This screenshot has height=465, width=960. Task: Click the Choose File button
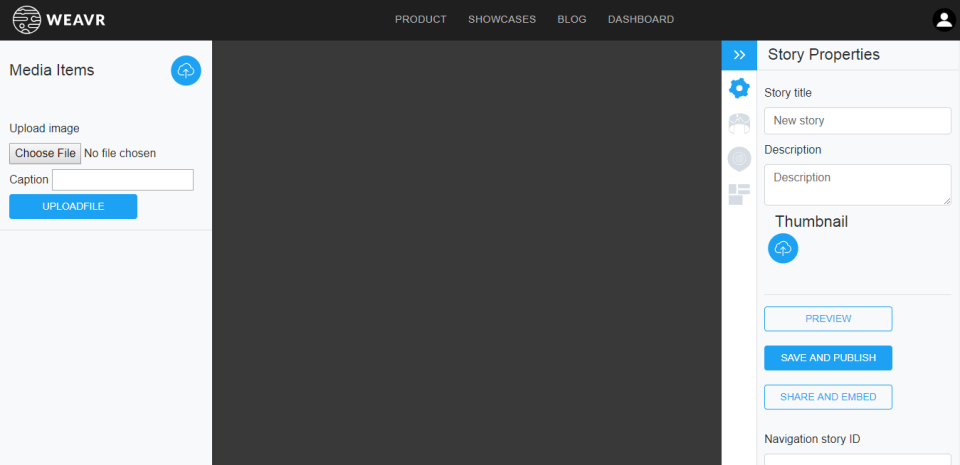[x=45, y=153]
